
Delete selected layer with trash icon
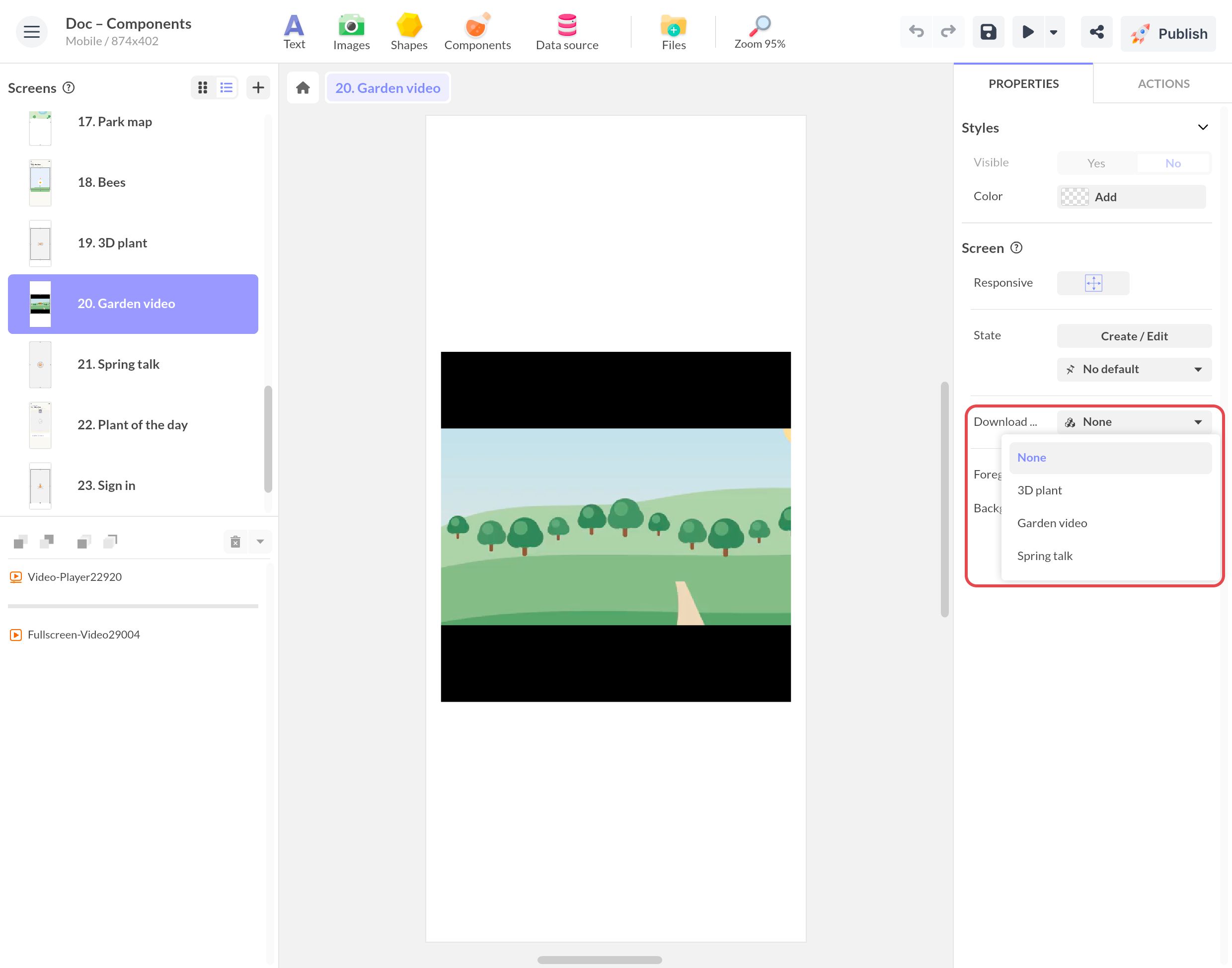[235, 541]
